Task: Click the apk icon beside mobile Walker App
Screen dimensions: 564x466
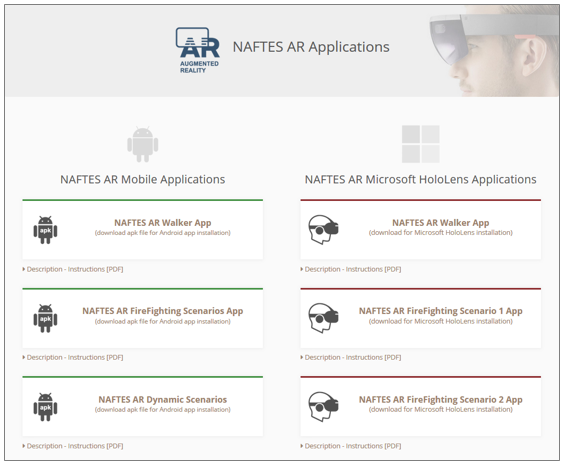Action: tap(45, 230)
